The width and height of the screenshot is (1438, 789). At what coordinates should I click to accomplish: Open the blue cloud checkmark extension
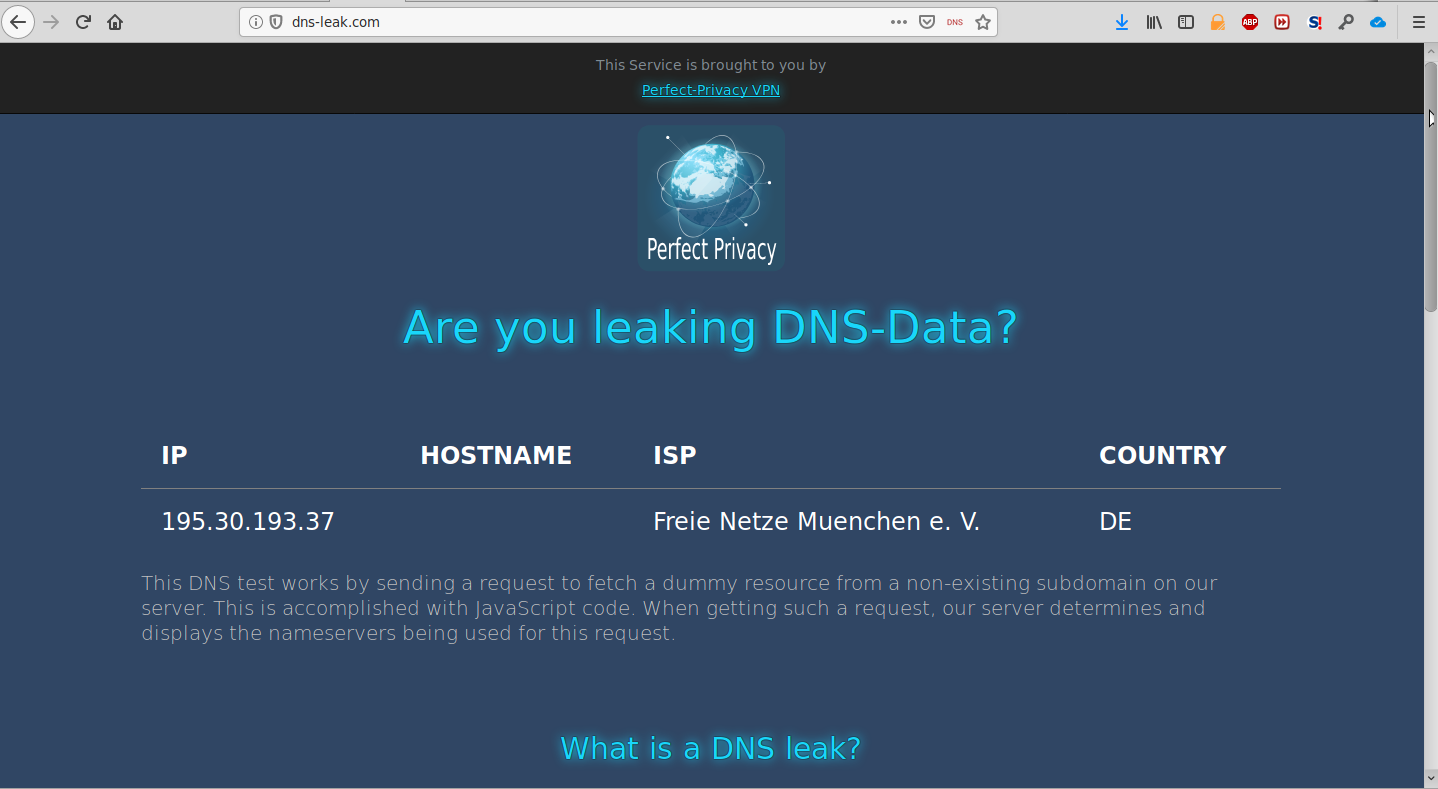click(1378, 22)
